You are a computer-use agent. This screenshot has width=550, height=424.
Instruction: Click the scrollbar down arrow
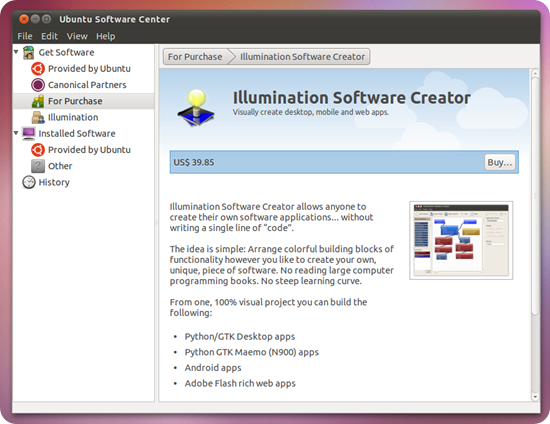[x=535, y=397]
